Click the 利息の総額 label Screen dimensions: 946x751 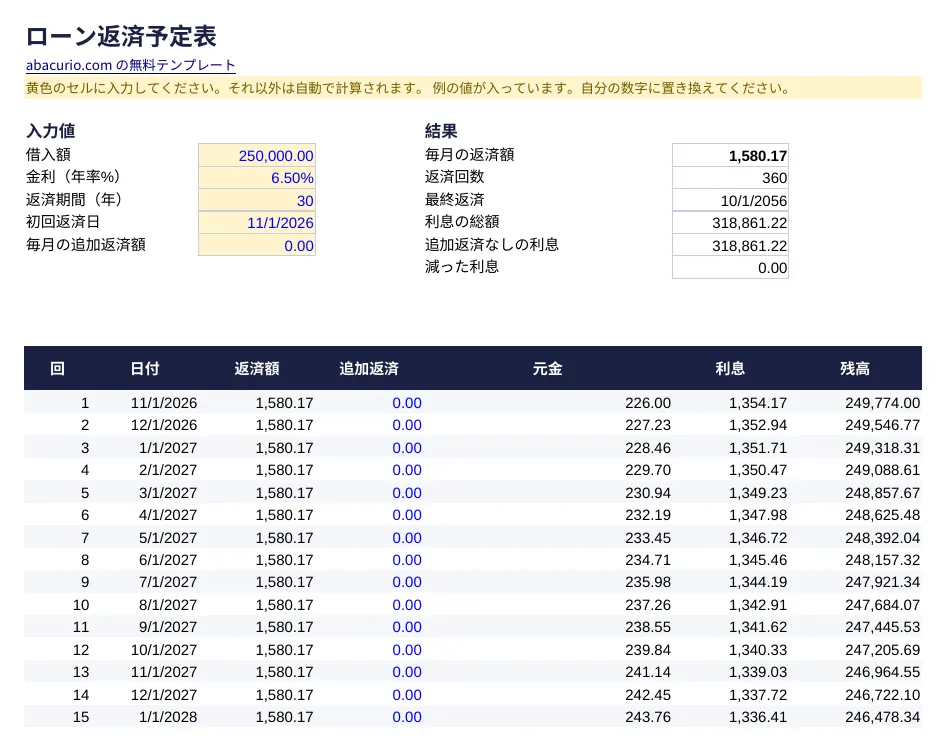pyautogui.click(x=462, y=221)
